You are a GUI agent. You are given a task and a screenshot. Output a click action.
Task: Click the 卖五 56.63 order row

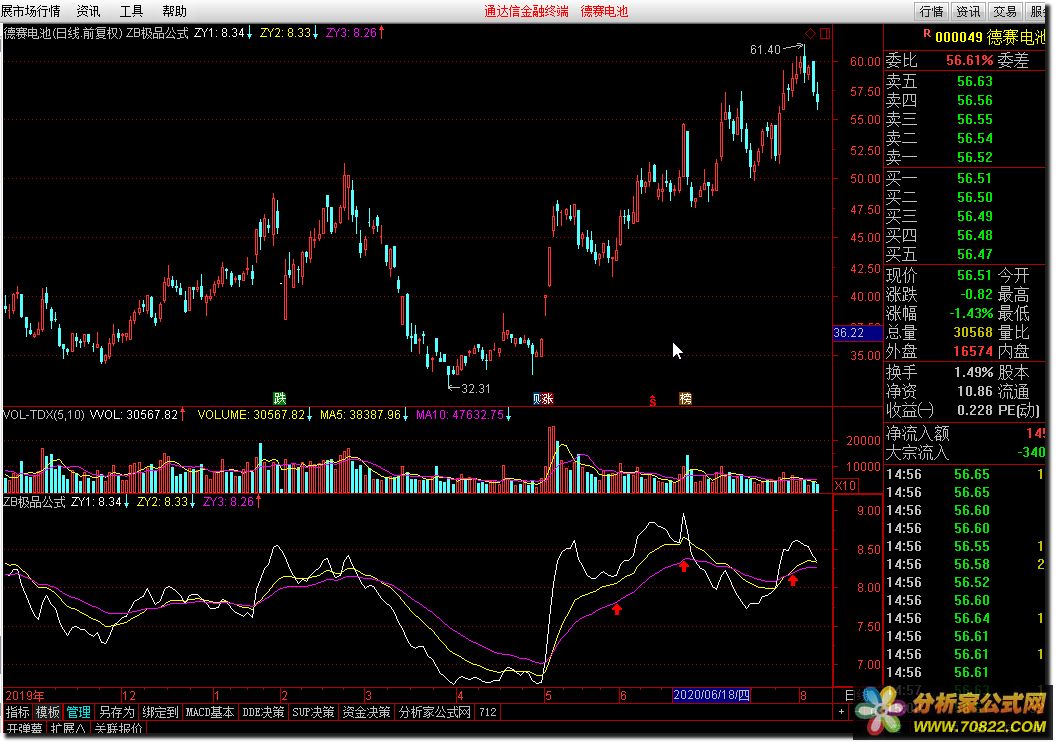[939, 81]
